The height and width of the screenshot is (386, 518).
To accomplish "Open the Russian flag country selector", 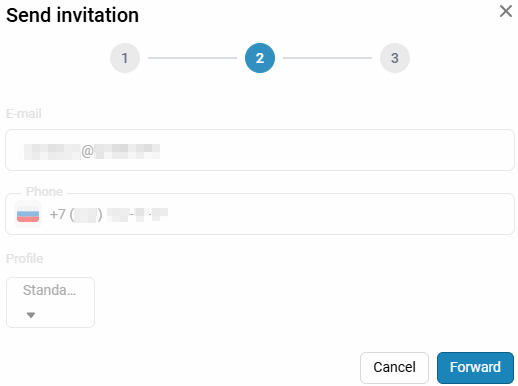I will [x=28, y=214].
